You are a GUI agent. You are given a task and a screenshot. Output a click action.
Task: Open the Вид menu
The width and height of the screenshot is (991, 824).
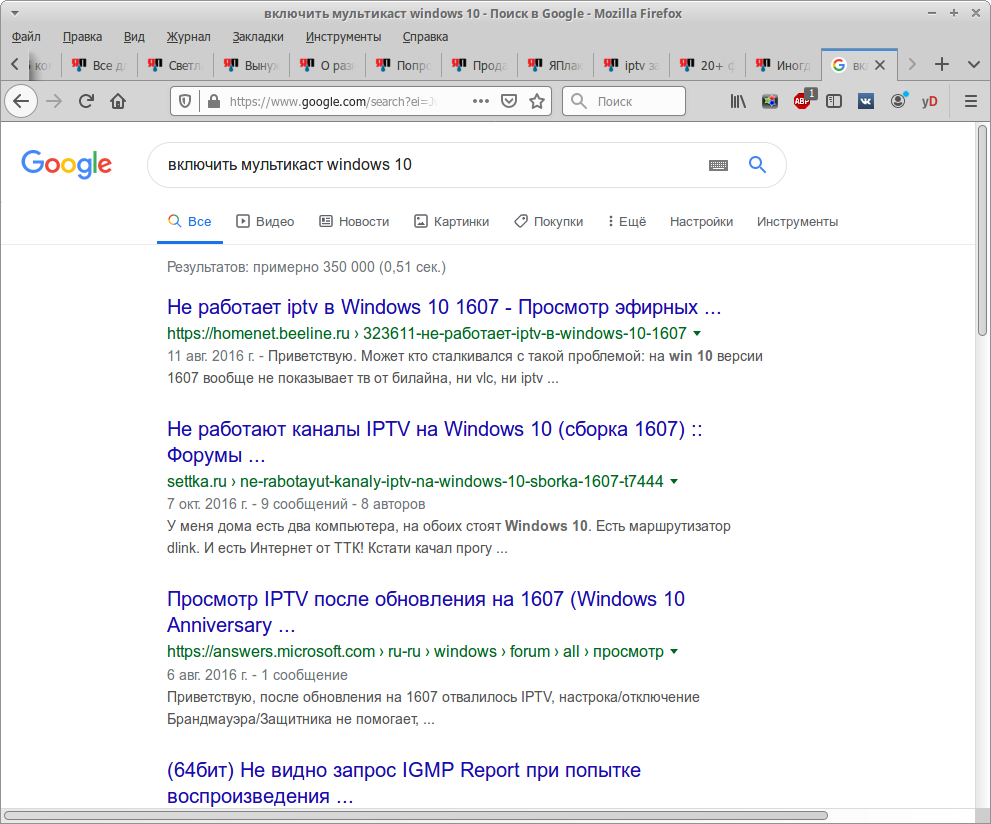(x=134, y=37)
